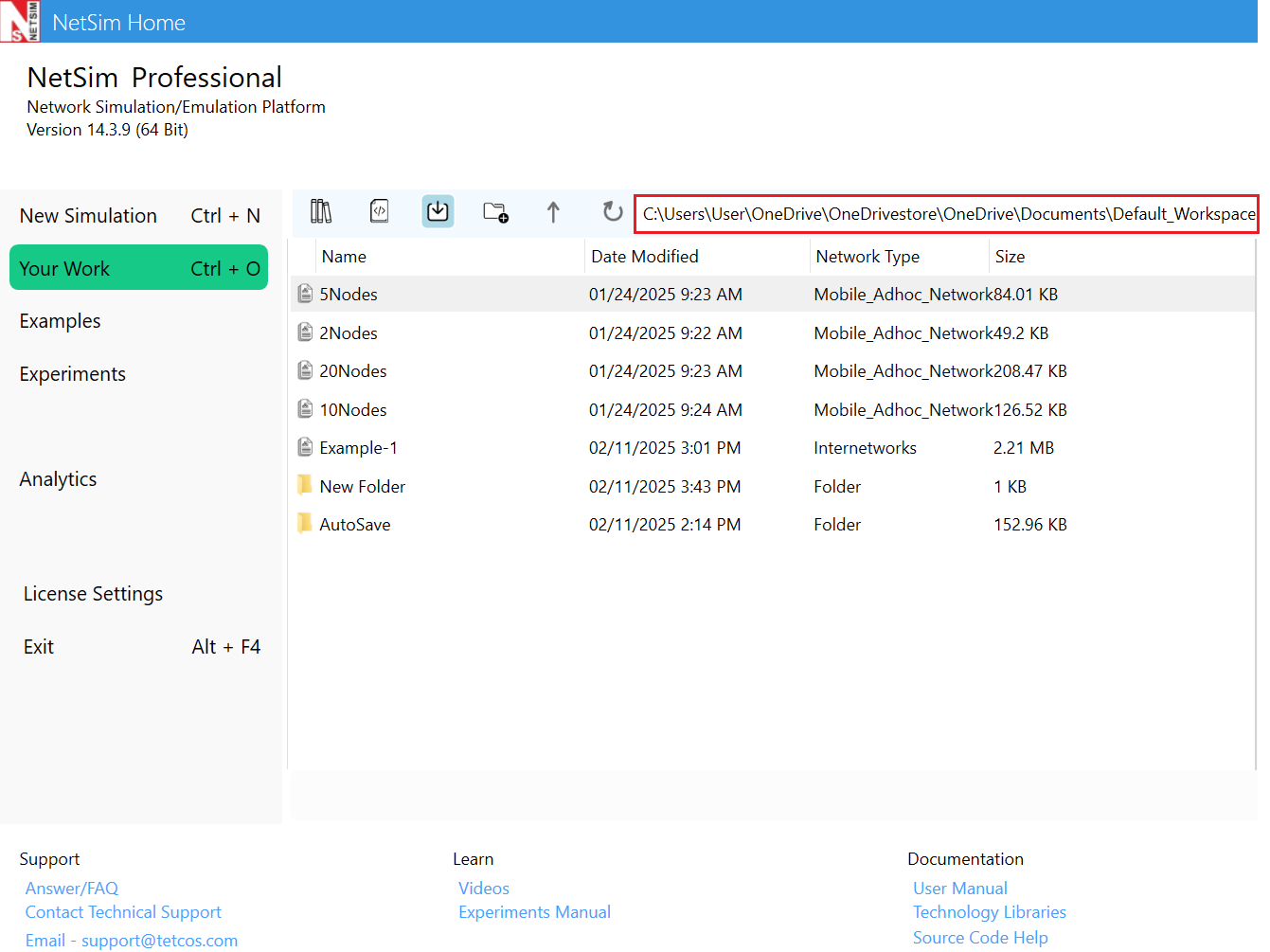Click file icon beside Example-1
1270x952 pixels.
[305, 447]
